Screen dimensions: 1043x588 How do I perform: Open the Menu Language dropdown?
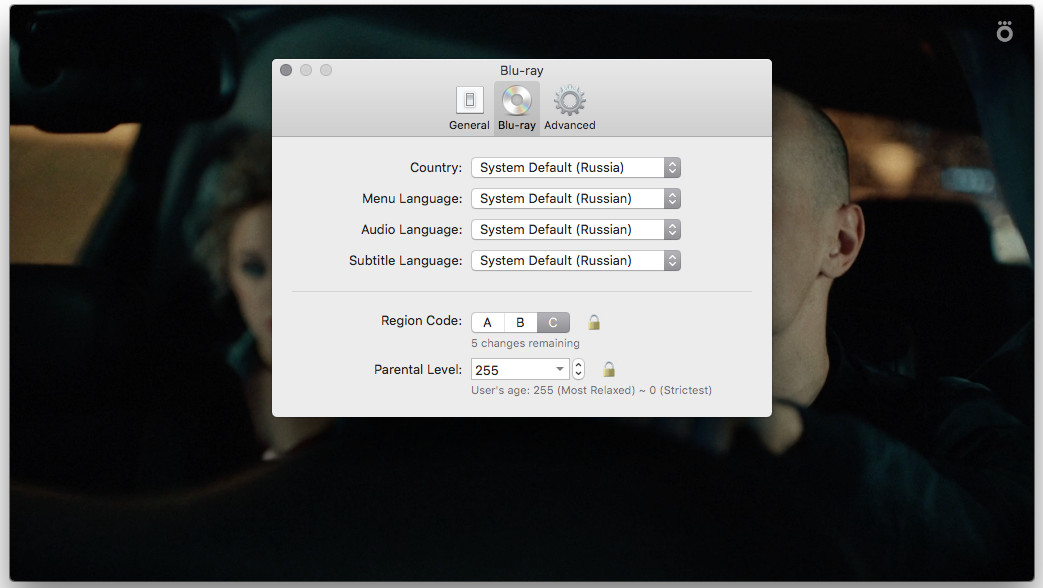576,198
